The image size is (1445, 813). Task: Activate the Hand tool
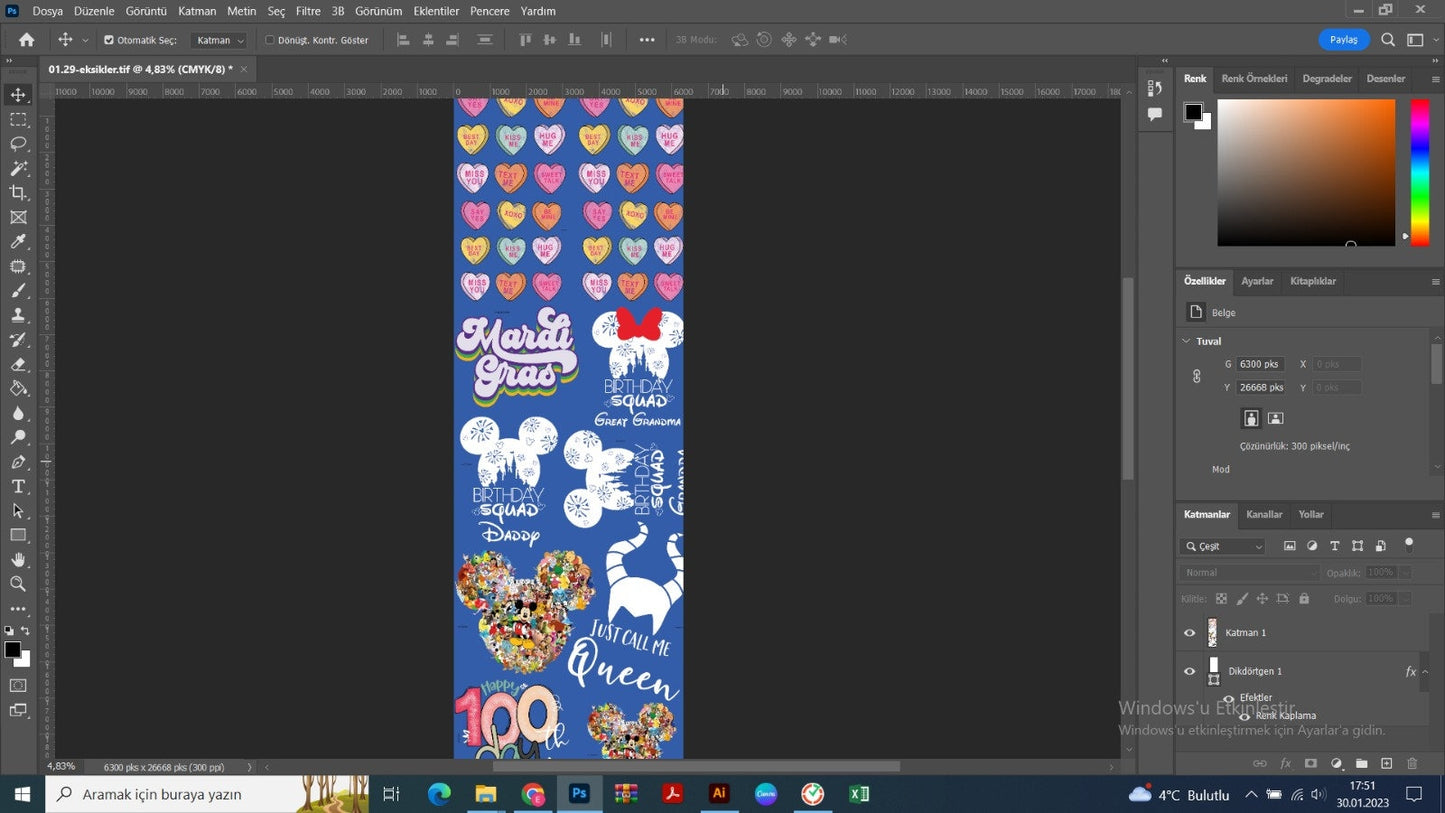[18, 560]
